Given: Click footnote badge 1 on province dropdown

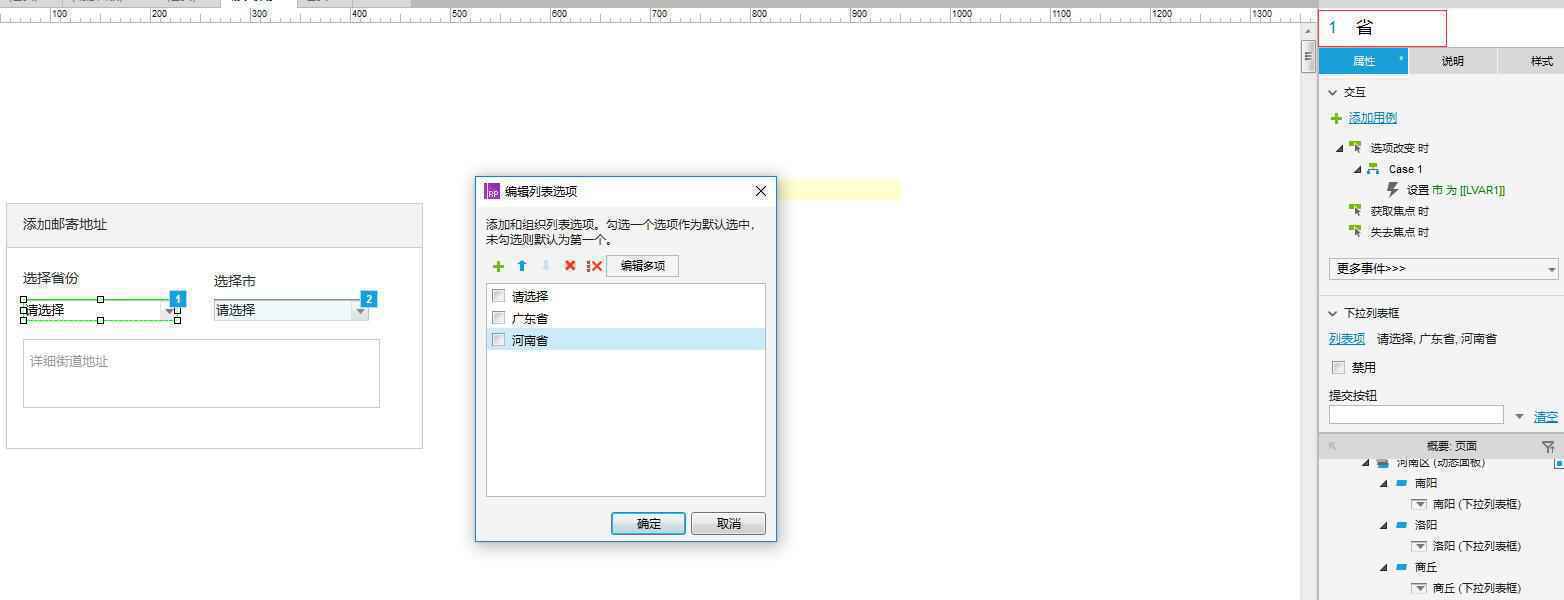Looking at the screenshot, I should [177, 299].
